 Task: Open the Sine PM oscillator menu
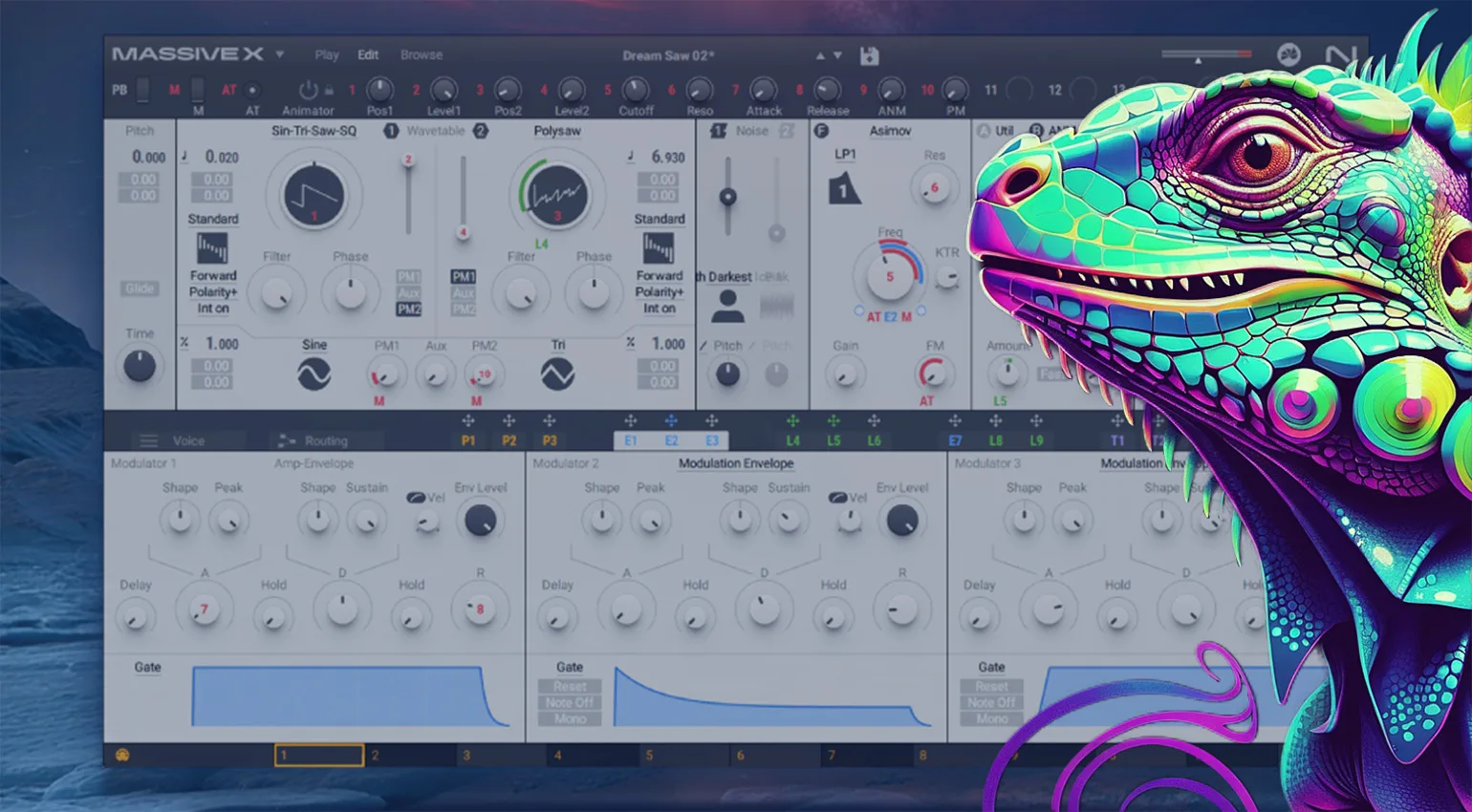click(x=314, y=345)
